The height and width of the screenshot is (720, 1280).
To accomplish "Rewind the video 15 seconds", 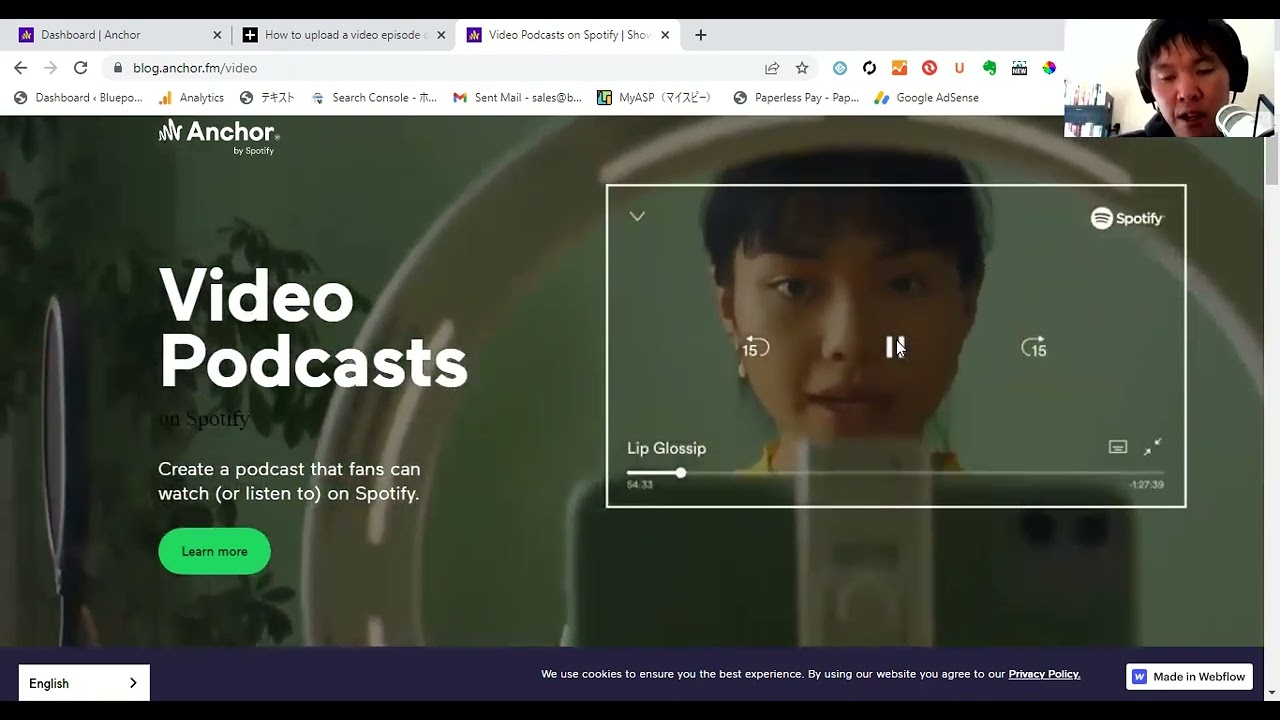I will 756,348.
